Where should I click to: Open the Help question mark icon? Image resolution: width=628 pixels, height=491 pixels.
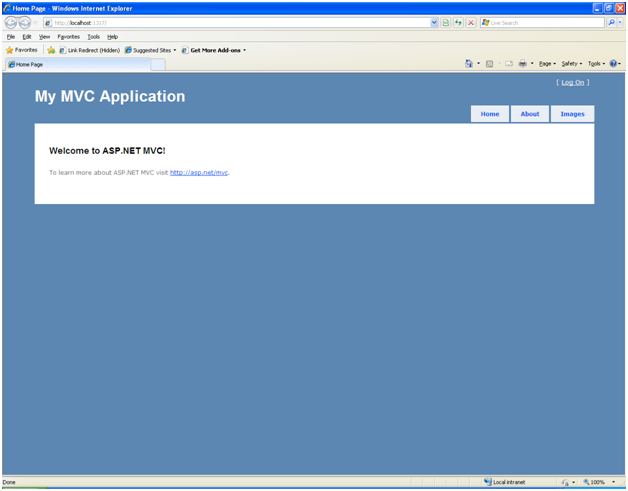coord(613,64)
